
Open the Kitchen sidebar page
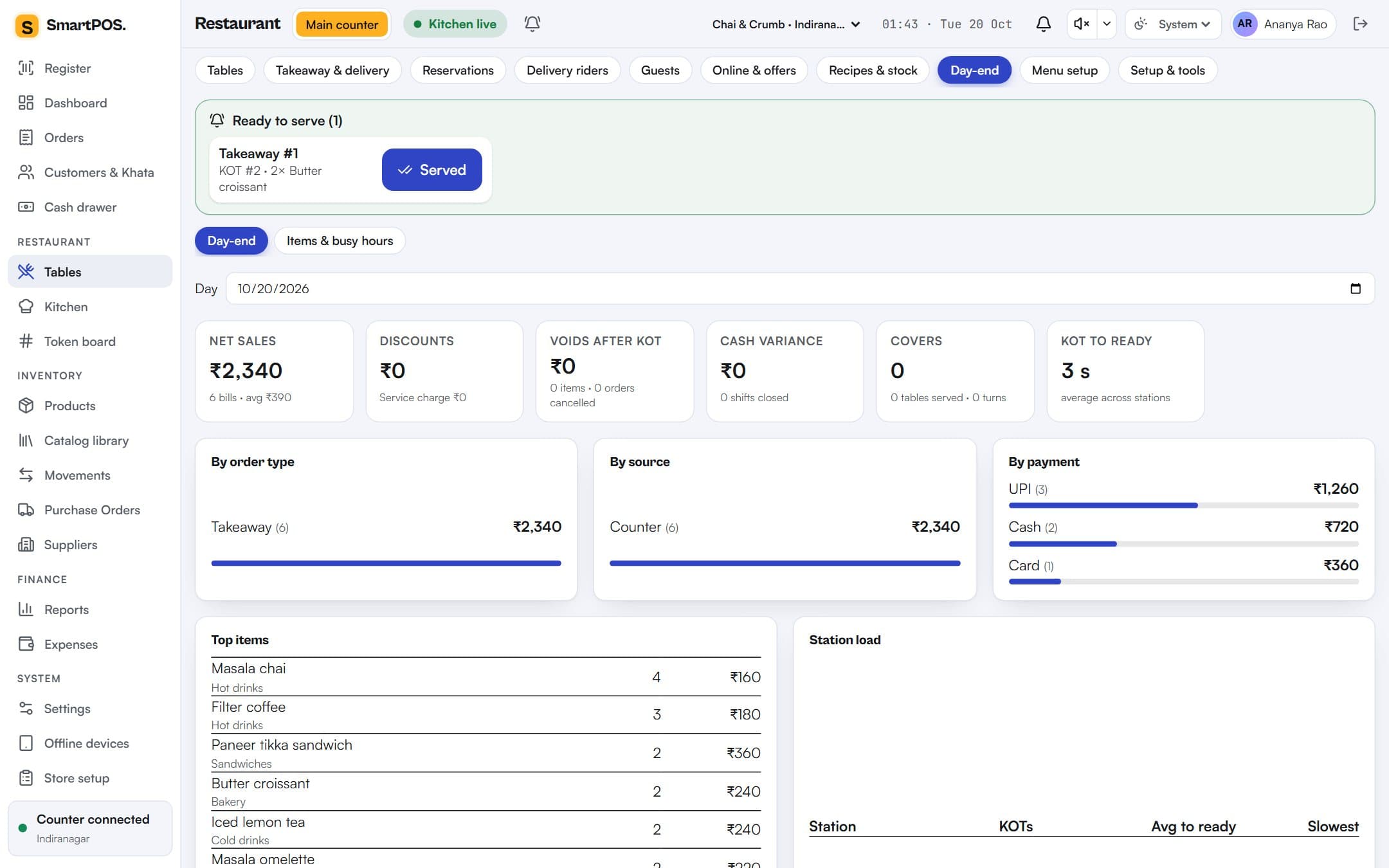click(90, 307)
